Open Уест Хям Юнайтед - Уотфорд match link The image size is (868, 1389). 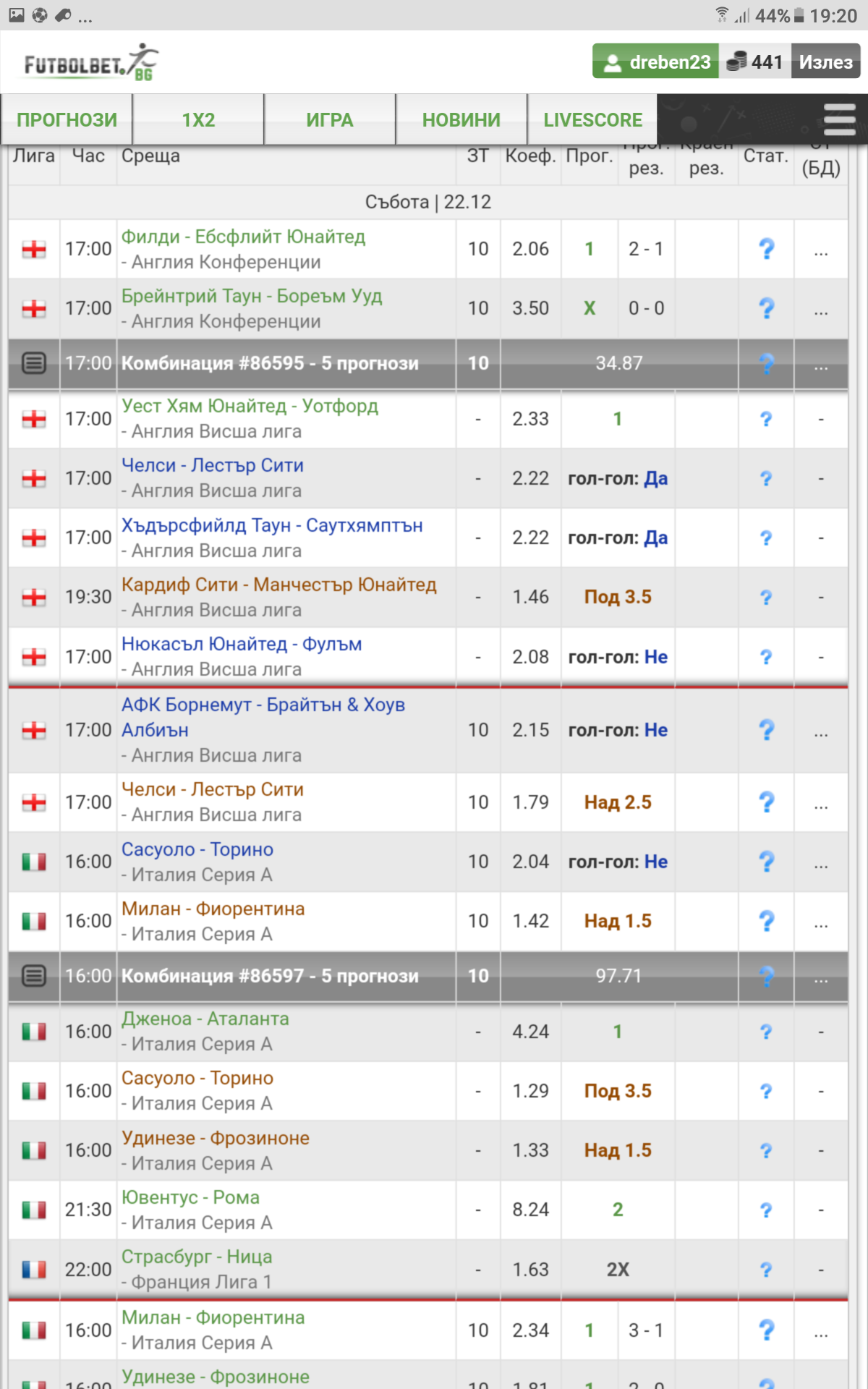pyautogui.click(x=250, y=406)
